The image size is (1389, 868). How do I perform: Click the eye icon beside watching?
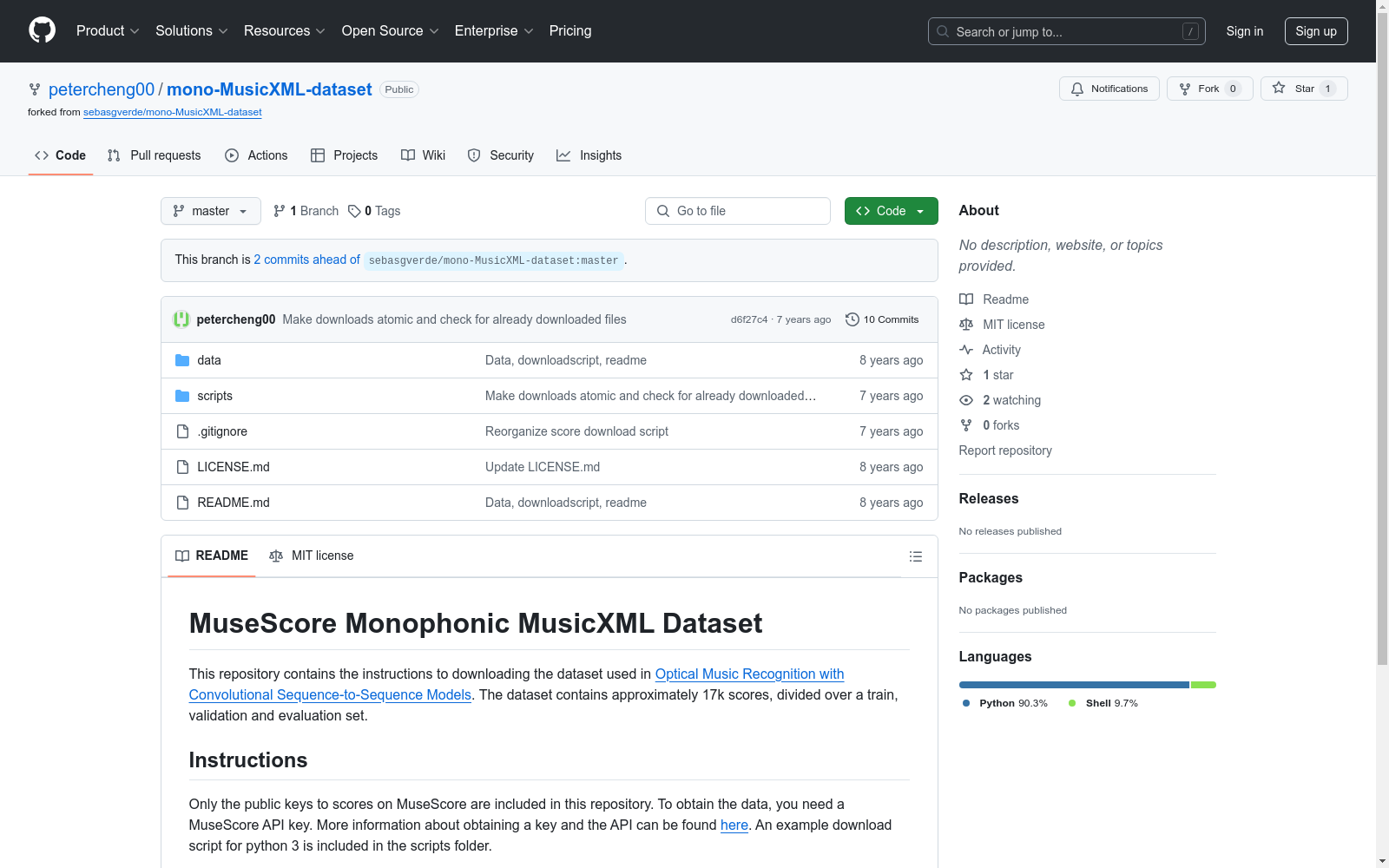coord(966,400)
